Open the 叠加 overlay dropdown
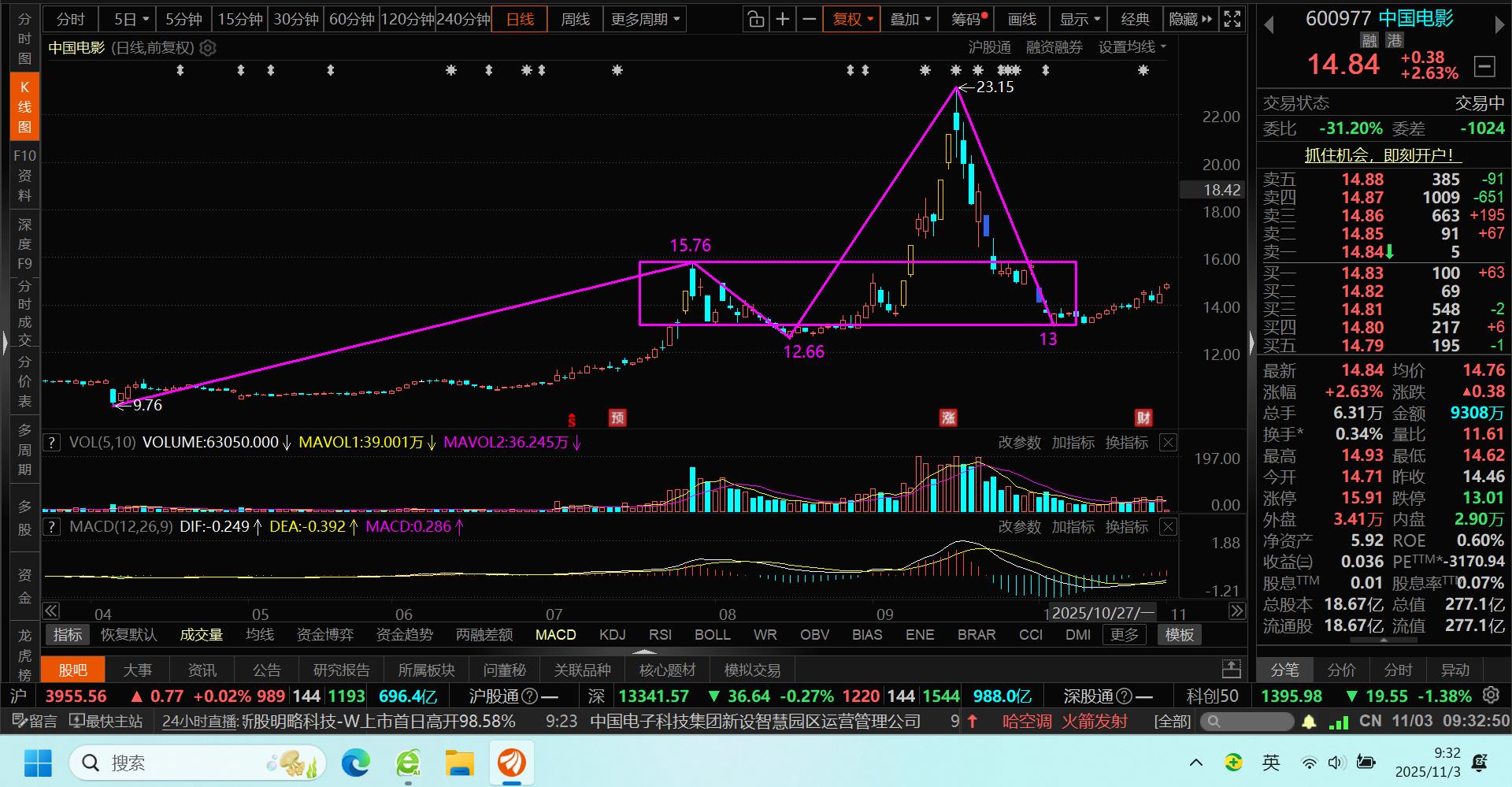The image size is (1512, 787). (910, 20)
